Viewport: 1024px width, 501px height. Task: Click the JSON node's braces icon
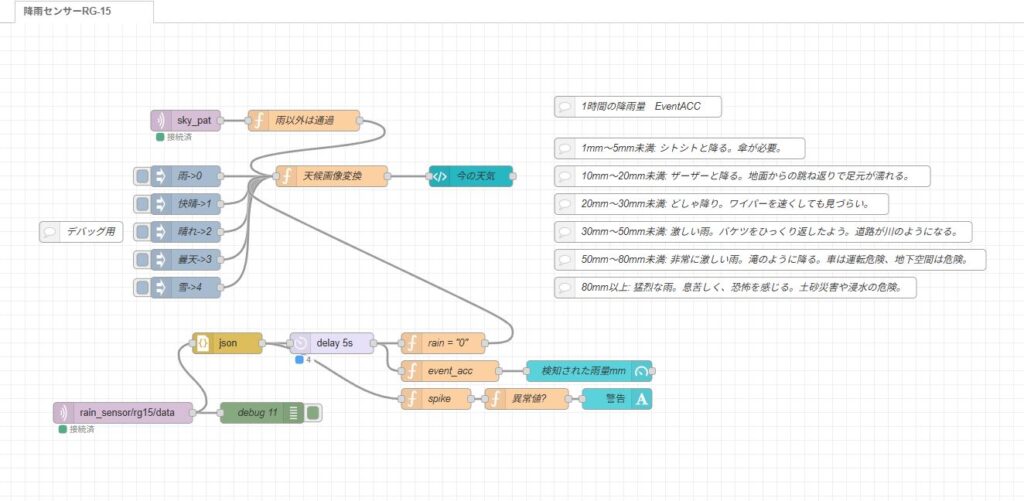pos(202,343)
